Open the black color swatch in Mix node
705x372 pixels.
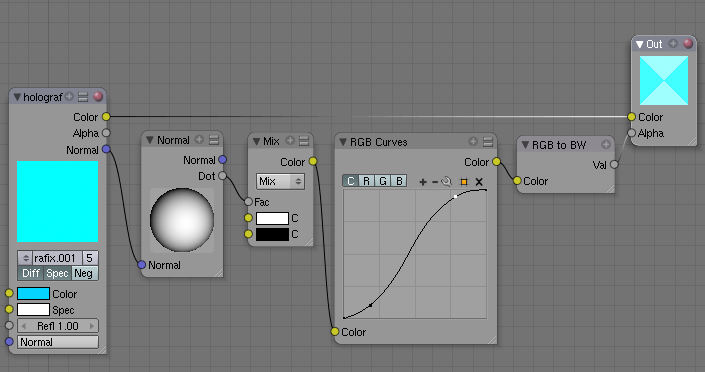pyautogui.click(x=272, y=234)
